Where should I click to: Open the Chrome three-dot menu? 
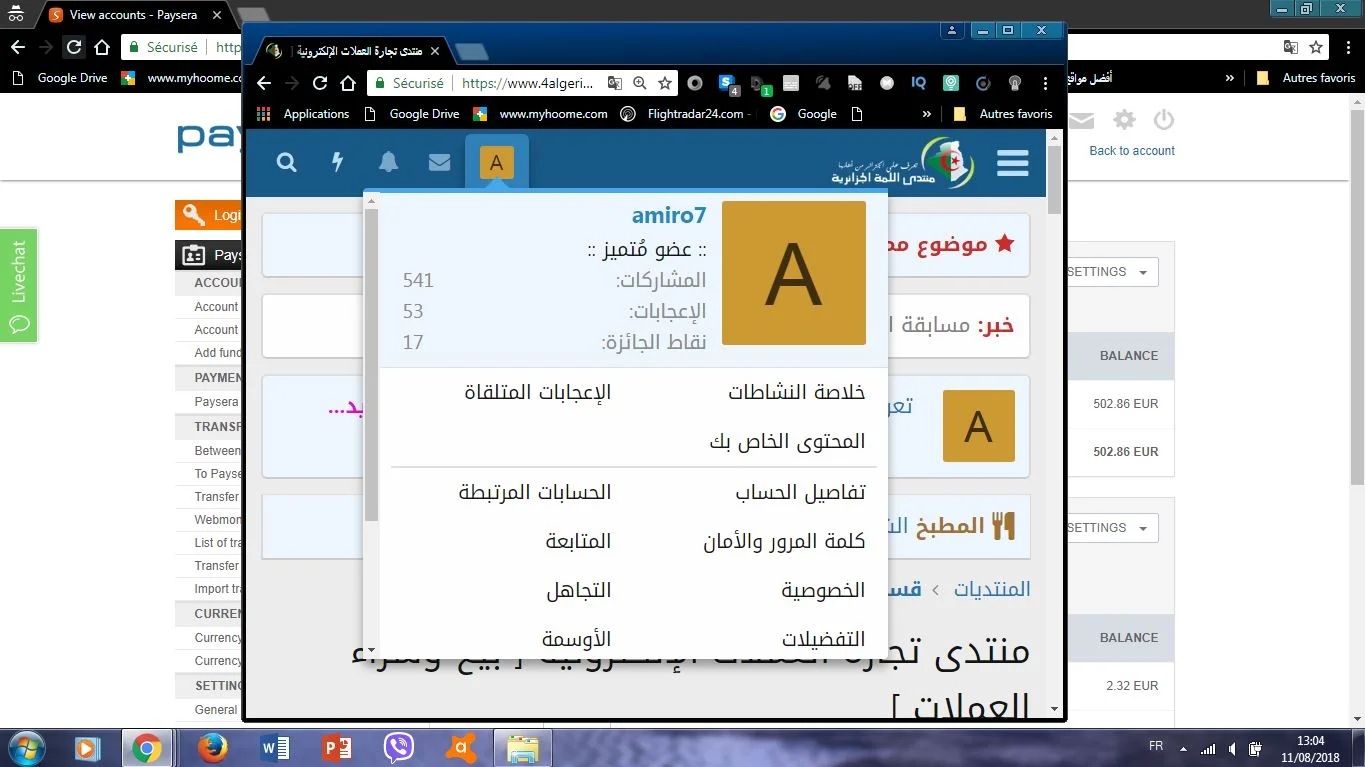[1046, 83]
